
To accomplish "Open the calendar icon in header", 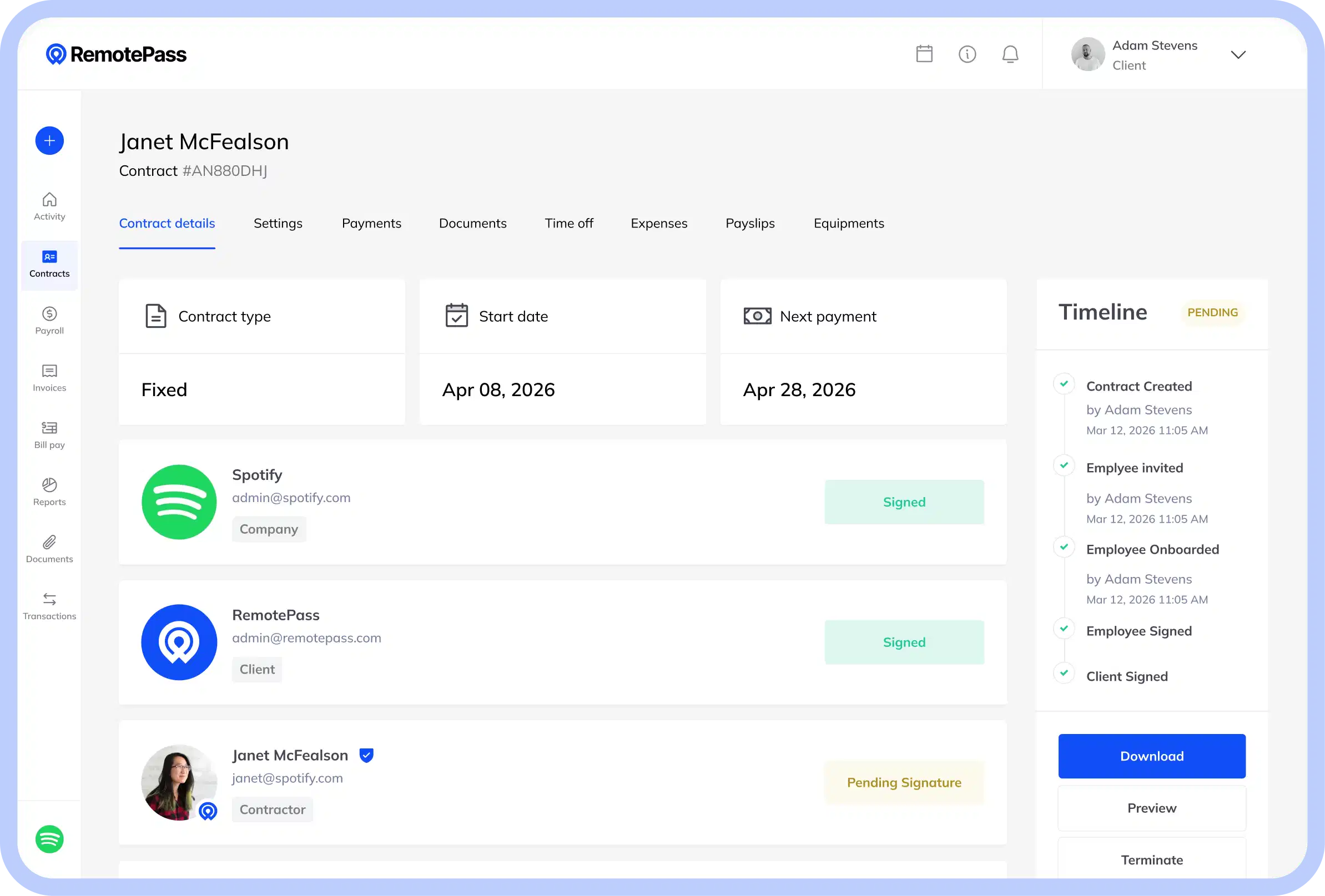I will click(x=924, y=54).
